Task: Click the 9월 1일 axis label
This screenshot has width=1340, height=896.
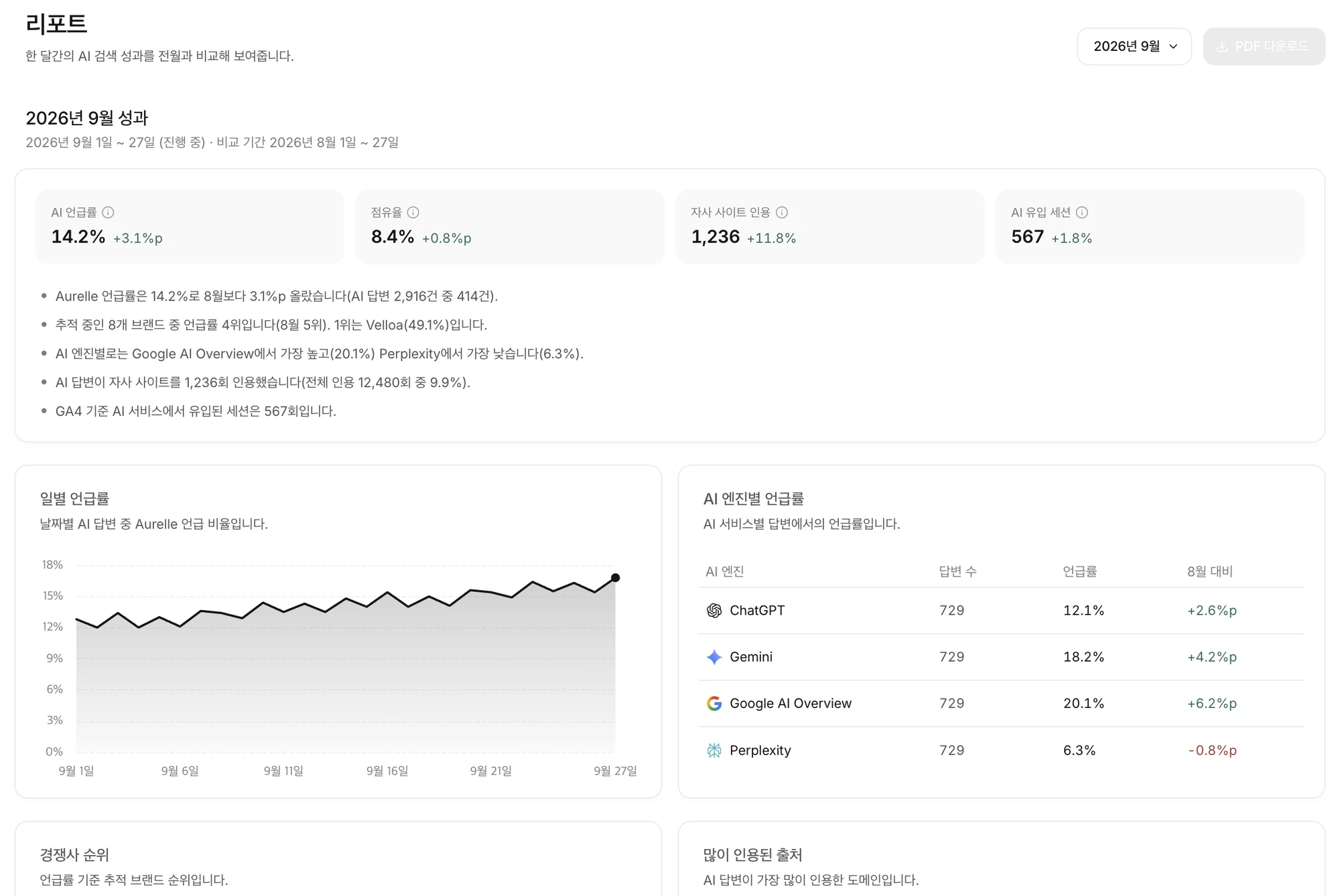Action: tap(76, 771)
